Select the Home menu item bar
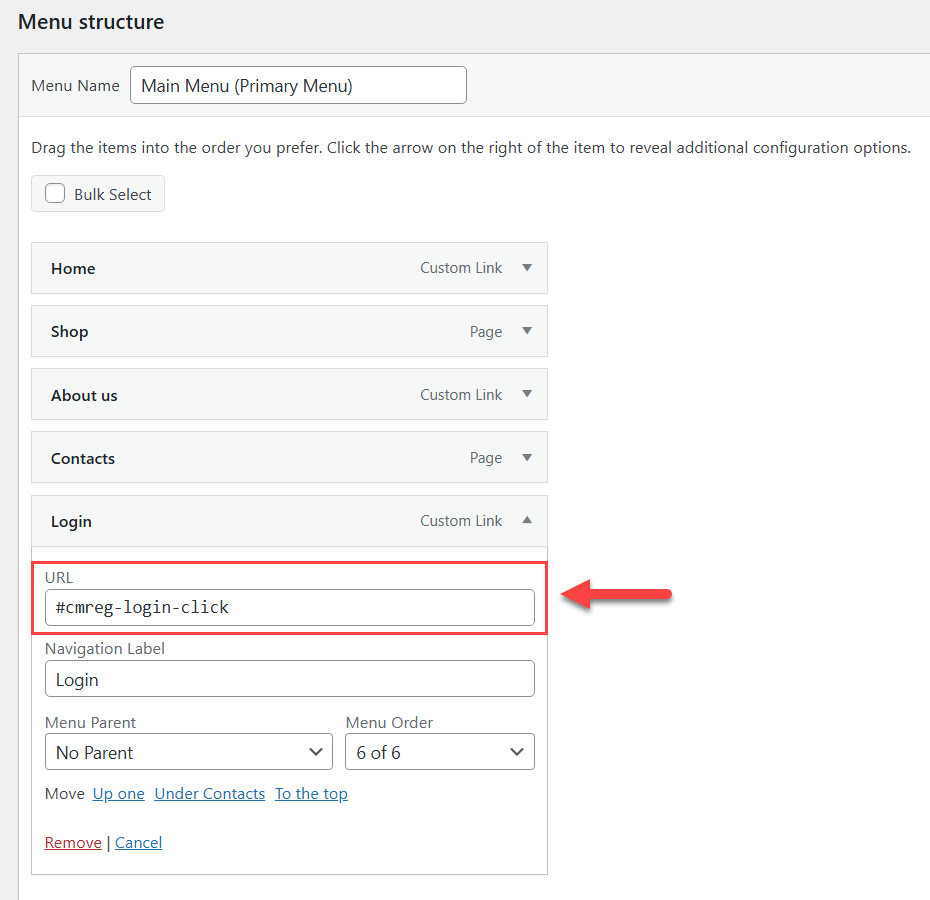Image resolution: width=930 pixels, height=900 pixels. (289, 268)
